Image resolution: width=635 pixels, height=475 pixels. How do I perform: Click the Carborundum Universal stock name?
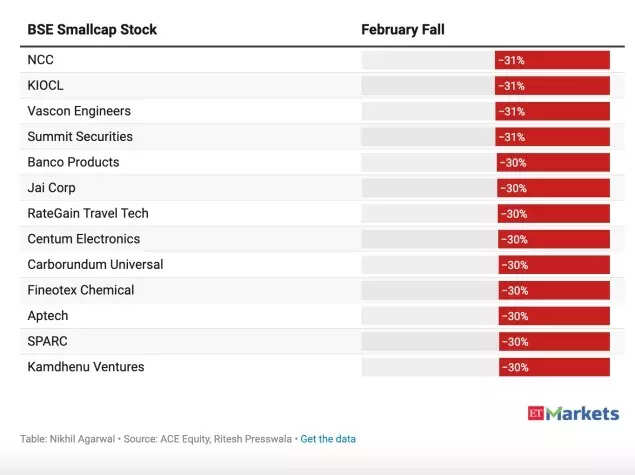[95, 264]
